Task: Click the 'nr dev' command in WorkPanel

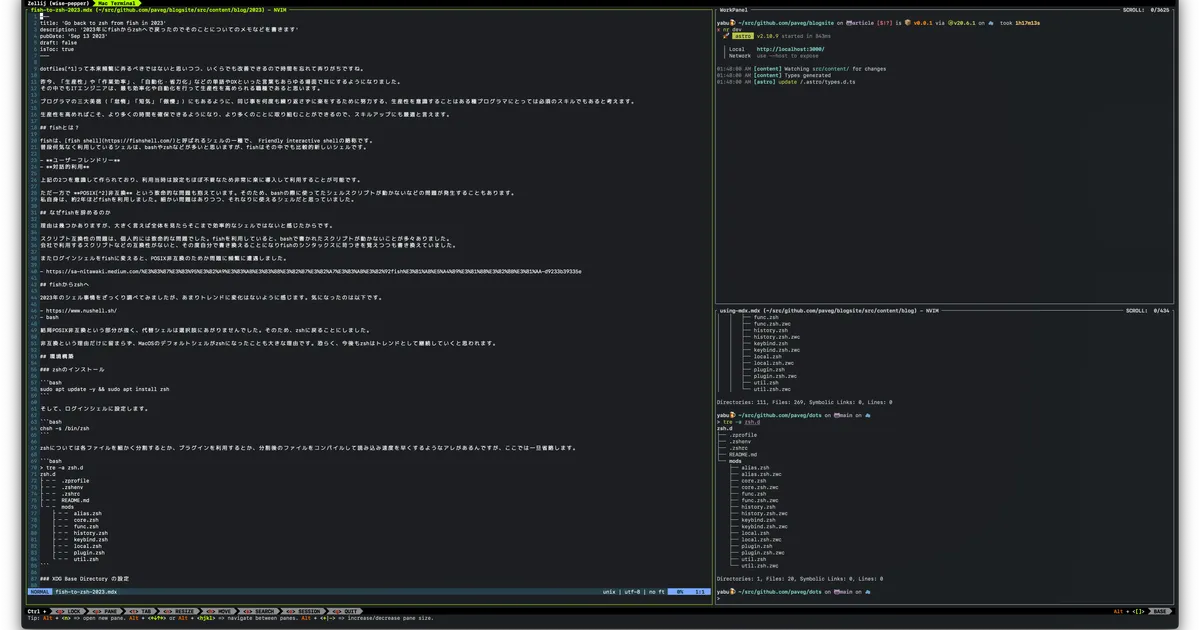Action: pyautogui.click(x=731, y=29)
